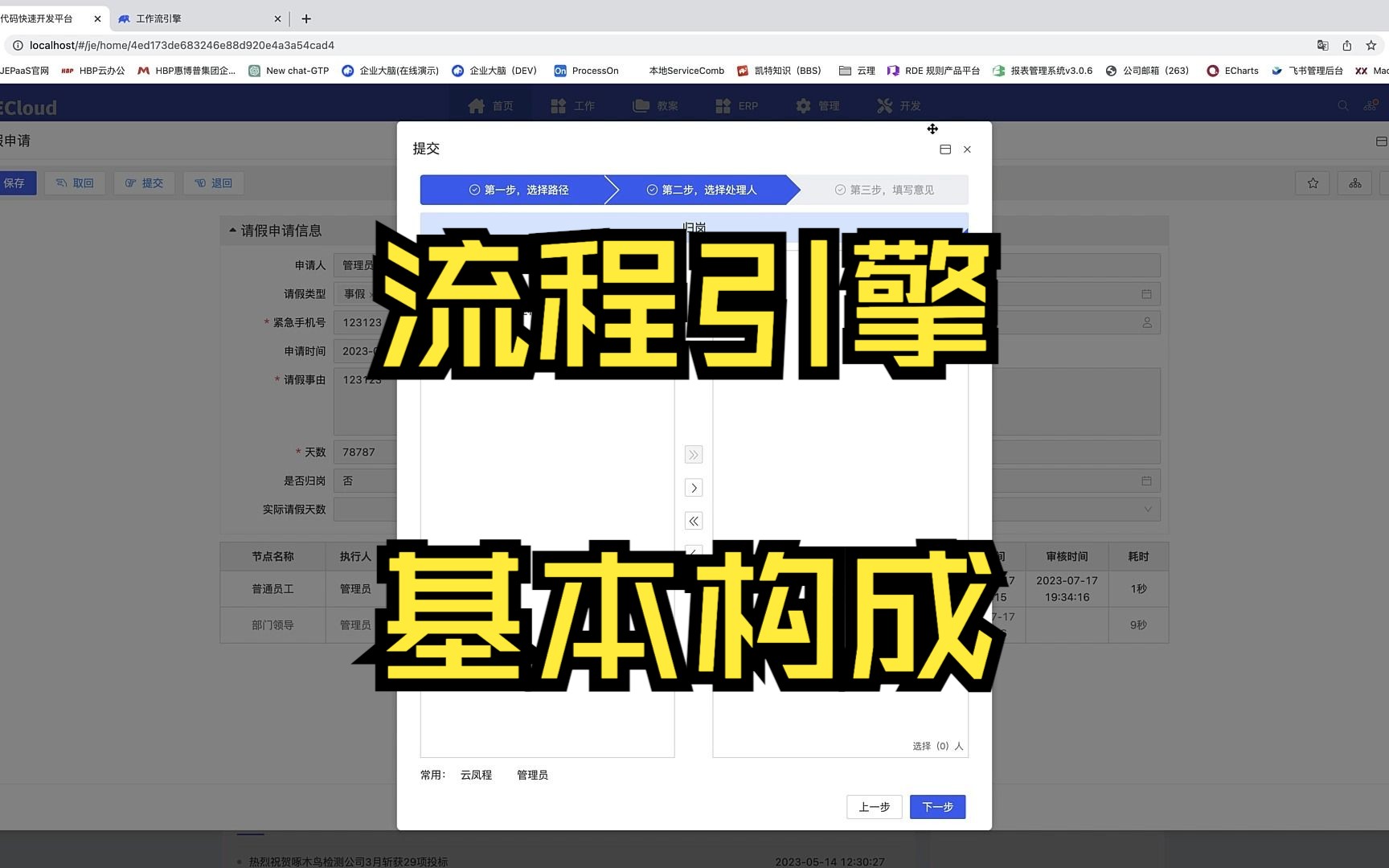Open the ProcessOn bookmark

pyautogui.click(x=587, y=71)
